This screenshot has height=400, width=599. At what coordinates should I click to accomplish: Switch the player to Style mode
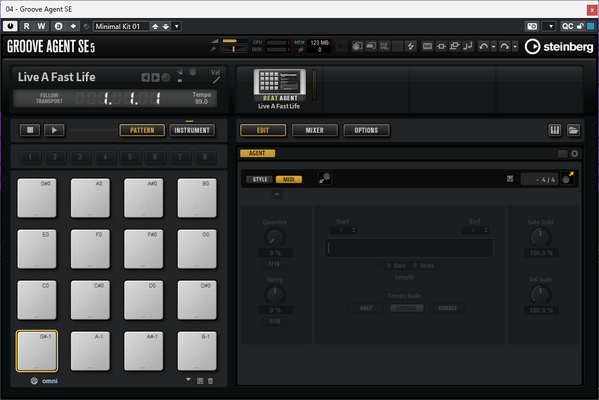pyautogui.click(x=260, y=179)
